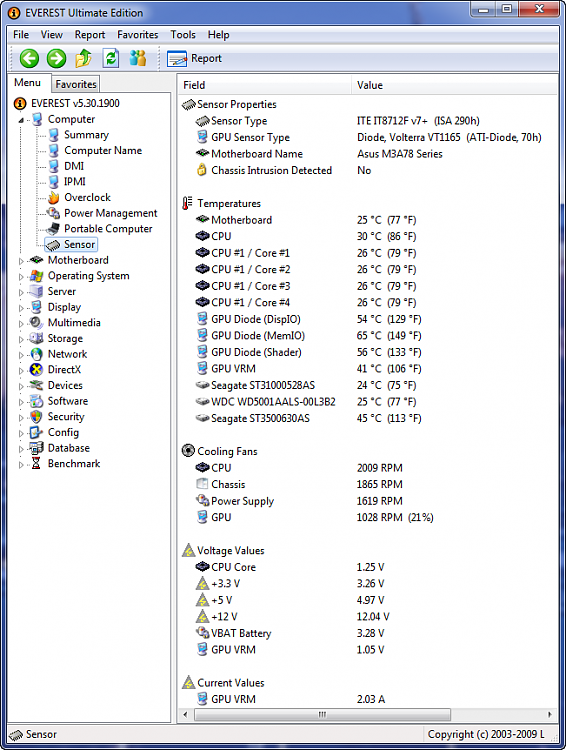Click the green Back arrow icon
The width and height of the screenshot is (566, 750).
pyautogui.click(x=29, y=59)
